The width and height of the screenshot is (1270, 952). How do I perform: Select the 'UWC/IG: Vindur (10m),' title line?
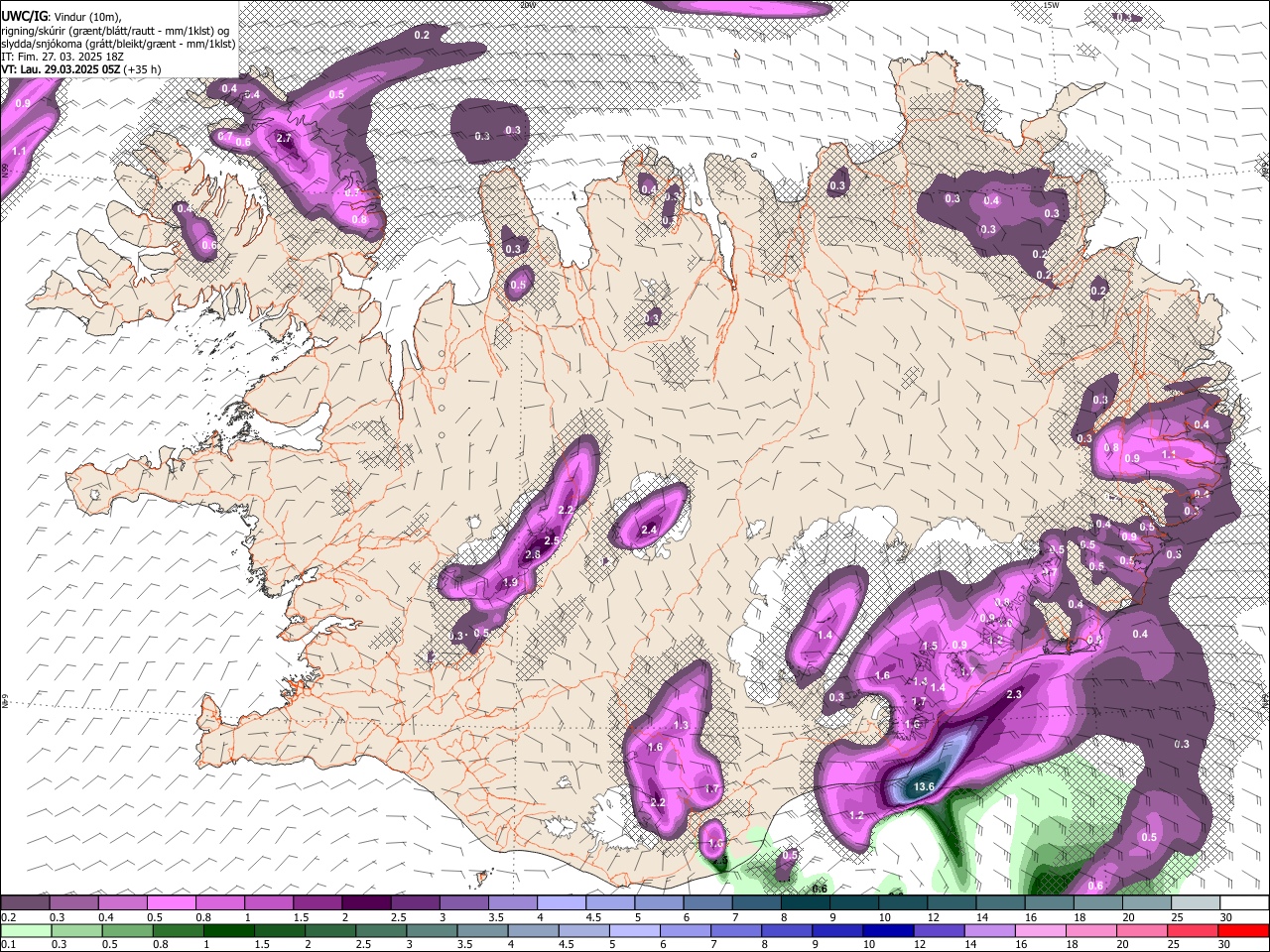pyautogui.click(x=60, y=17)
